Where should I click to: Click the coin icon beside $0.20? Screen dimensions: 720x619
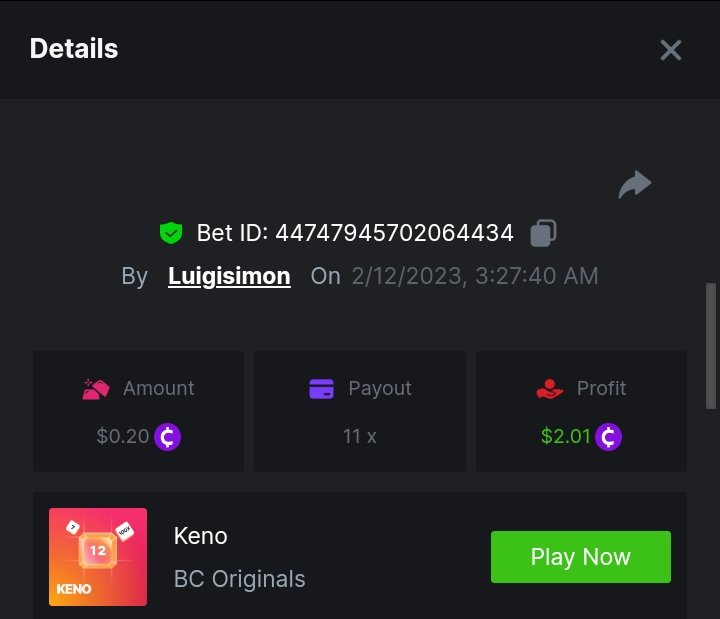[x=168, y=437]
